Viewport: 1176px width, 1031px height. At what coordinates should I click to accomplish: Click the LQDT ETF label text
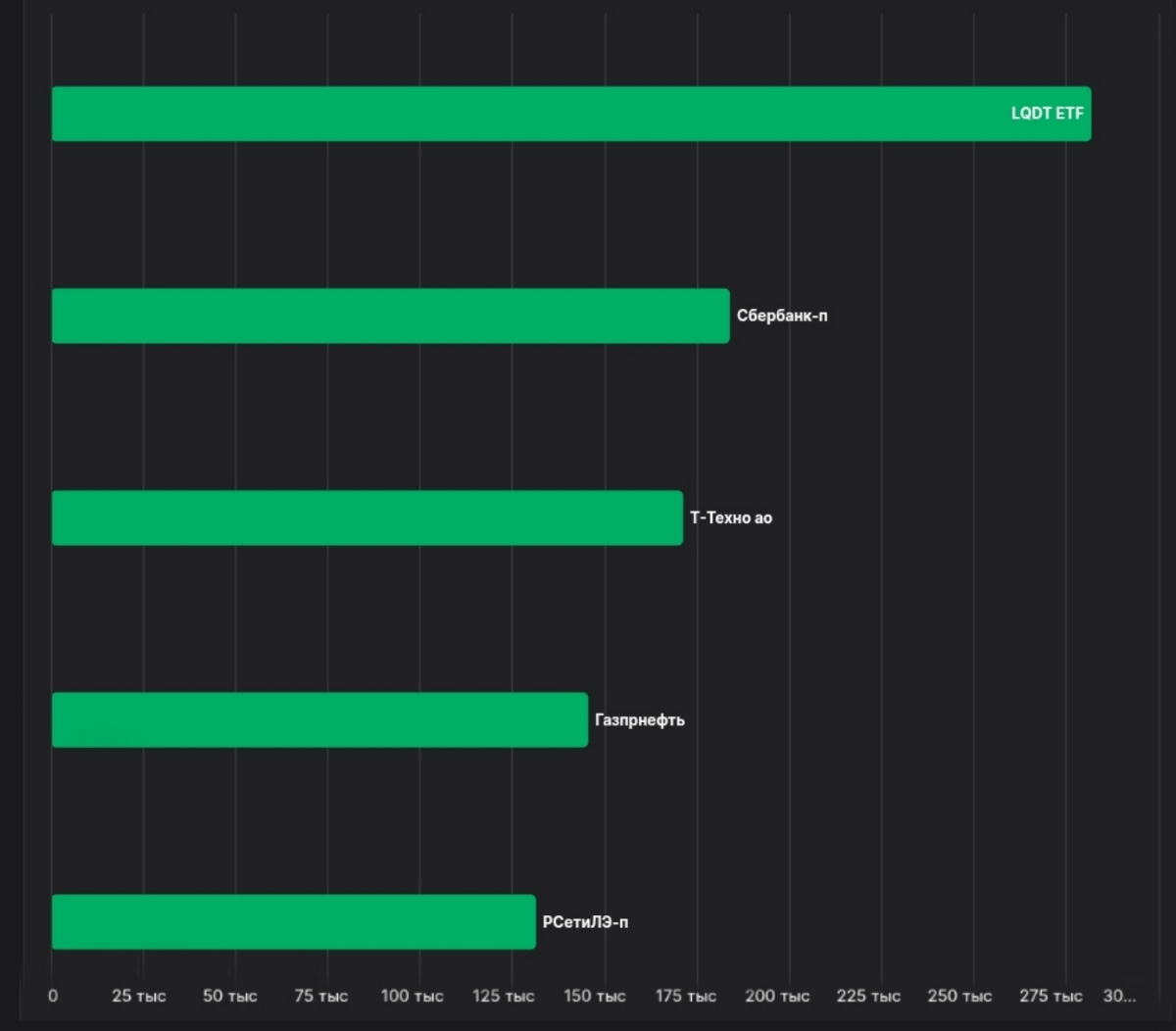click(x=1048, y=114)
